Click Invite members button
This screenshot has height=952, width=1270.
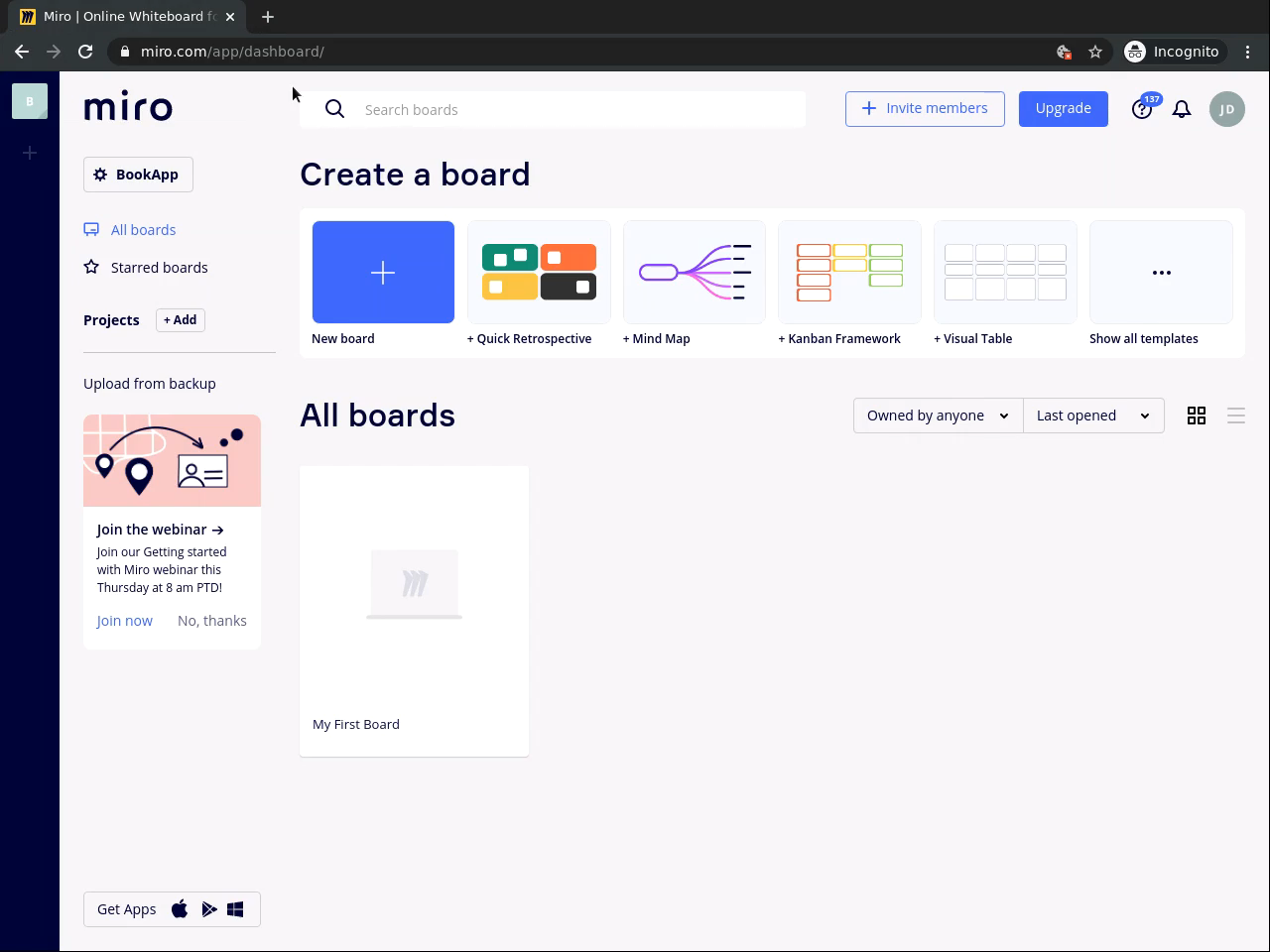point(925,108)
